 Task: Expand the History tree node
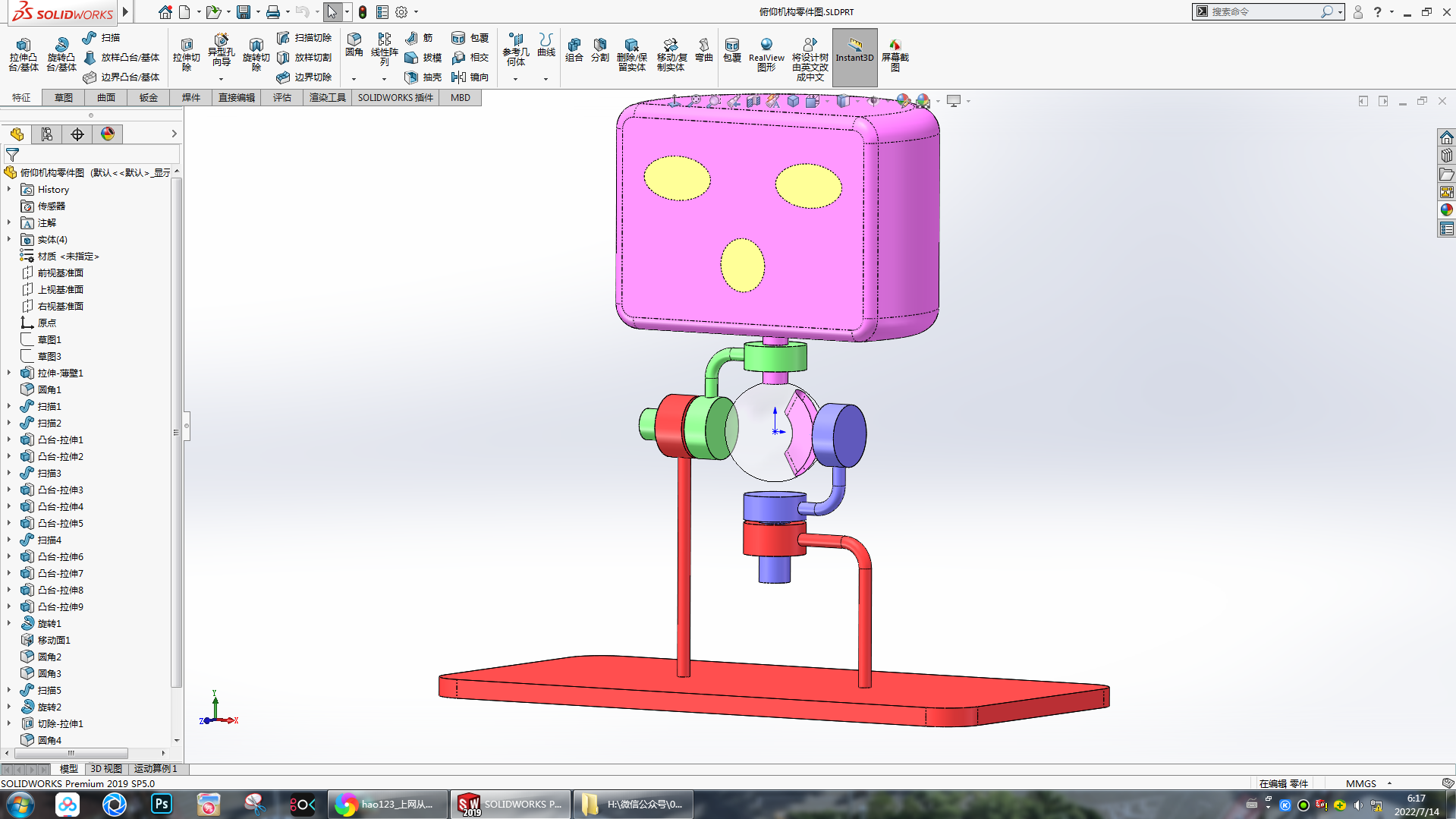click(9, 190)
